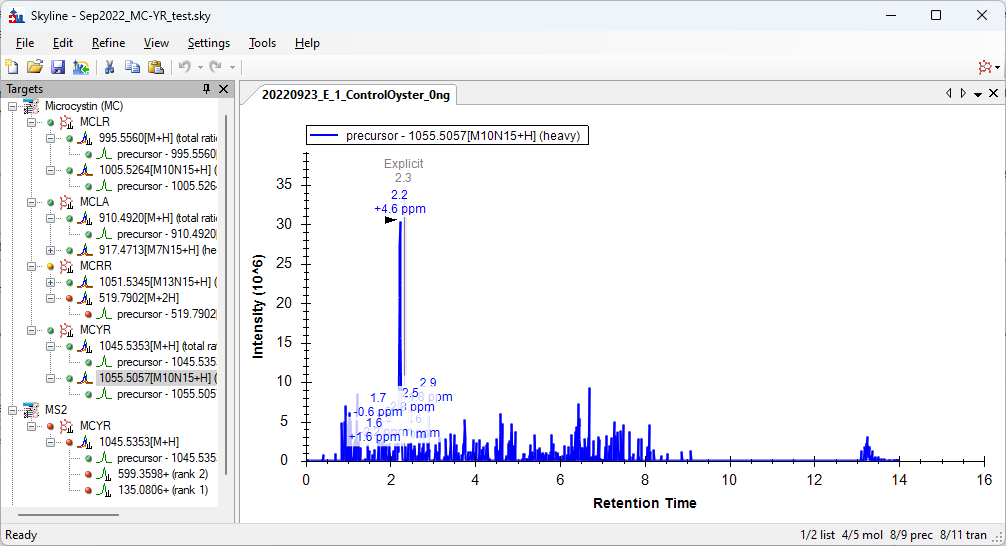Click the Paste clipboard icon
The image size is (1006, 546).
click(x=156, y=67)
